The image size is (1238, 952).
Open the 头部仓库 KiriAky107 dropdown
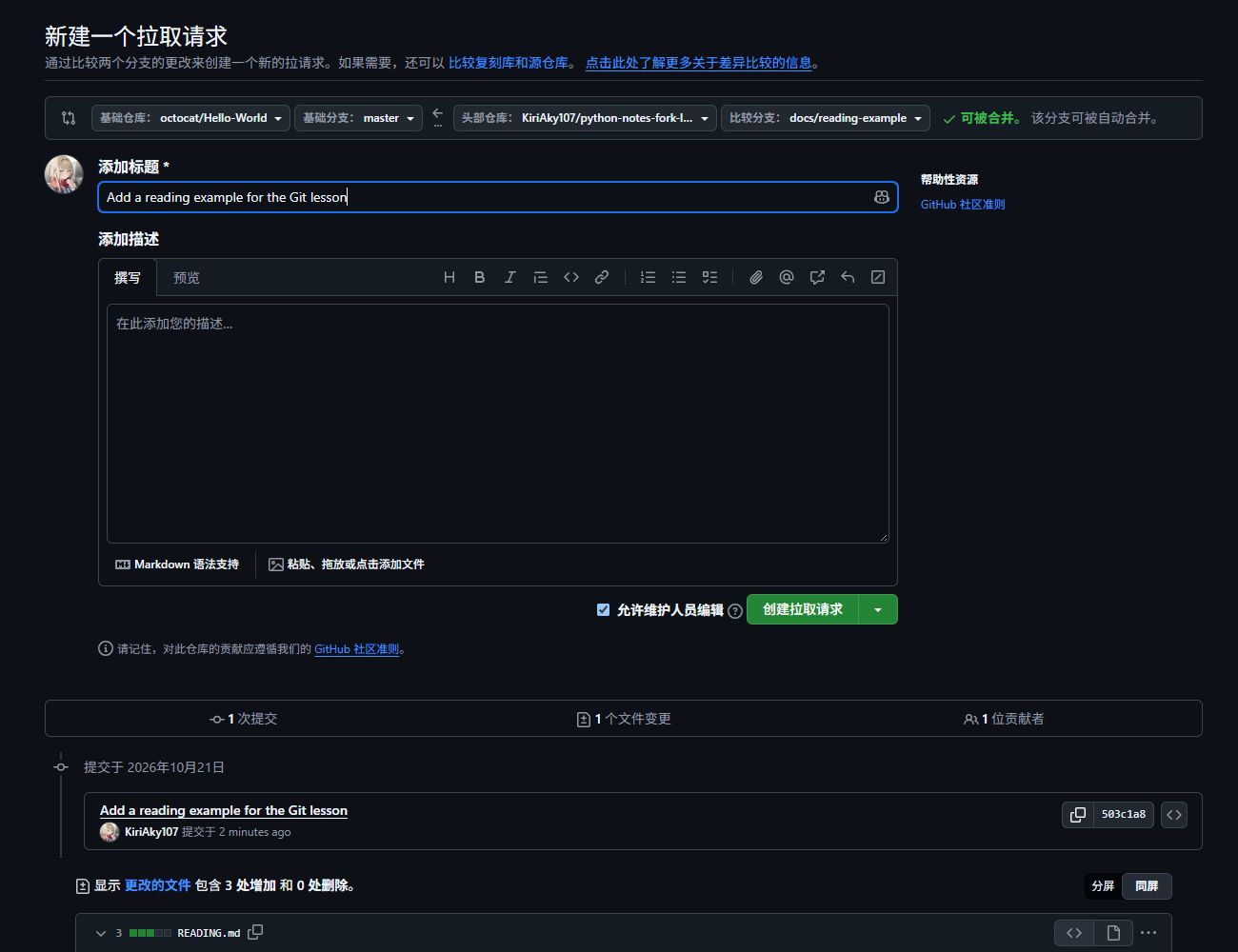coord(585,118)
